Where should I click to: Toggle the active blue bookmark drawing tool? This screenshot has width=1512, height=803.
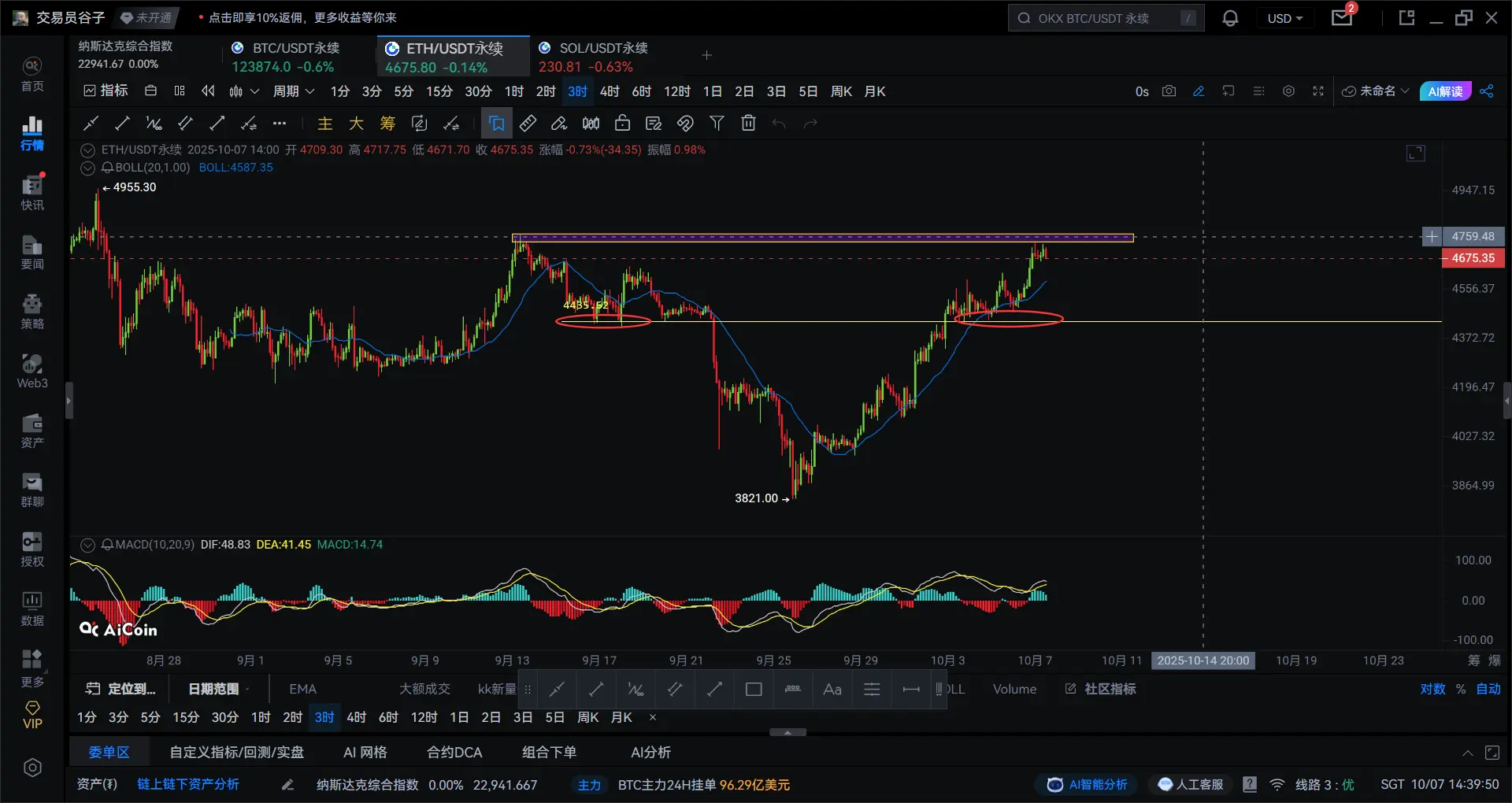coord(497,123)
